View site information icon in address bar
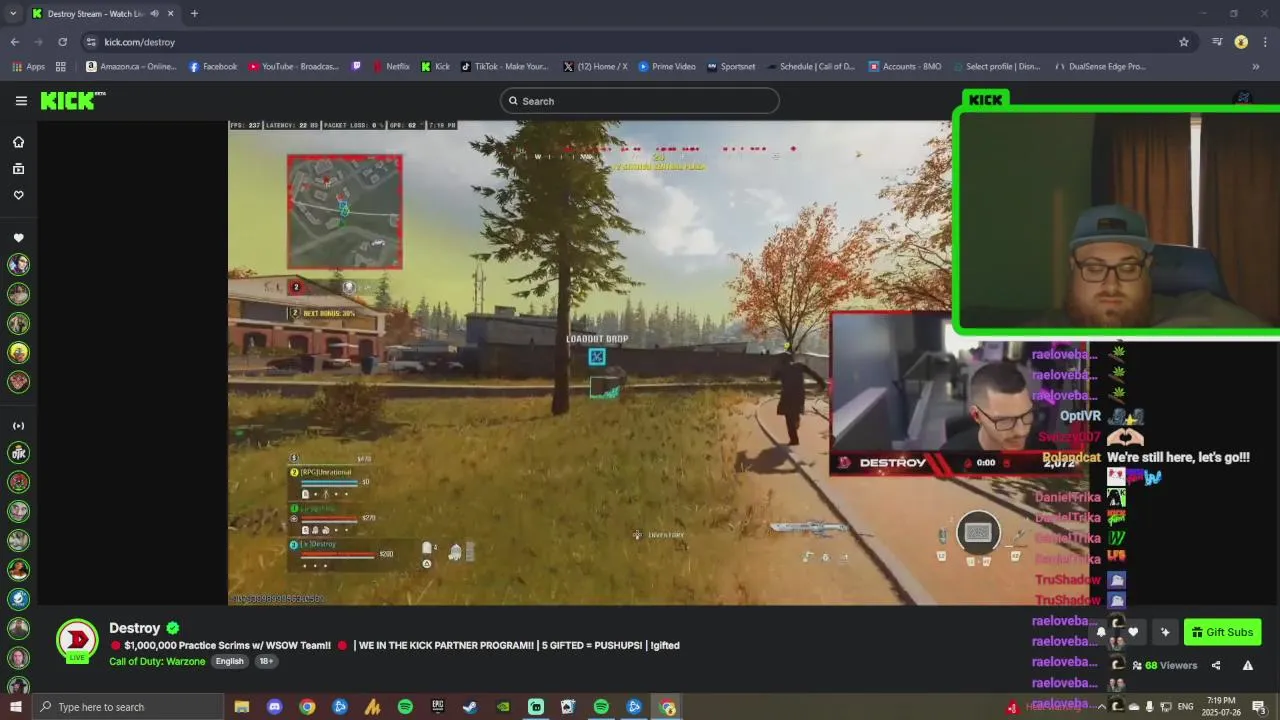Image resolution: width=1280 pixels, height=720 pixels. (91, 42)
